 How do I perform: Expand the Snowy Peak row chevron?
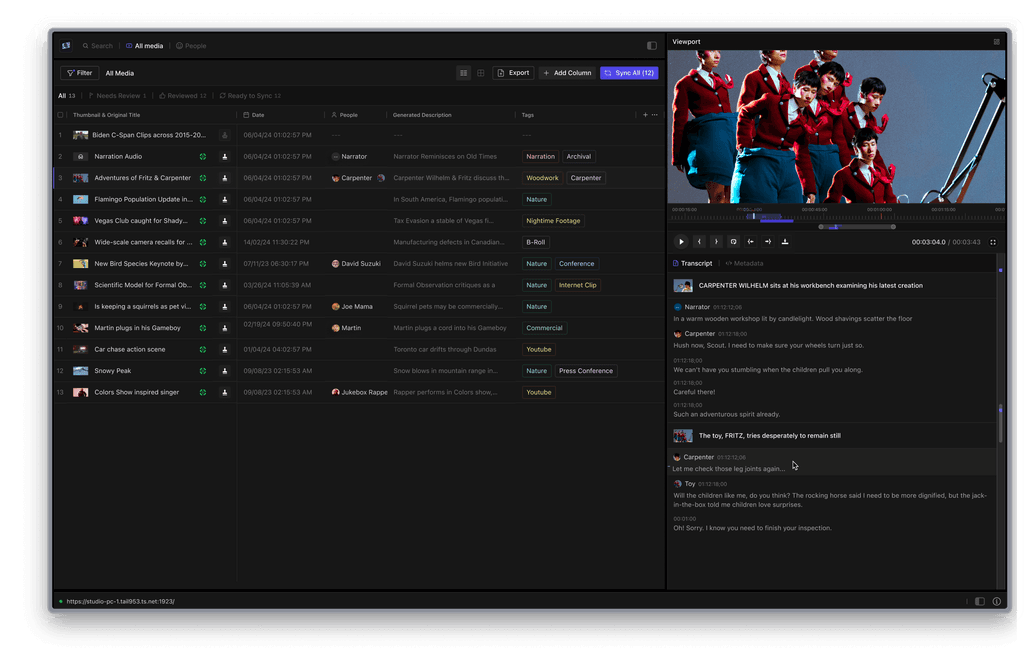coord(58,370)
